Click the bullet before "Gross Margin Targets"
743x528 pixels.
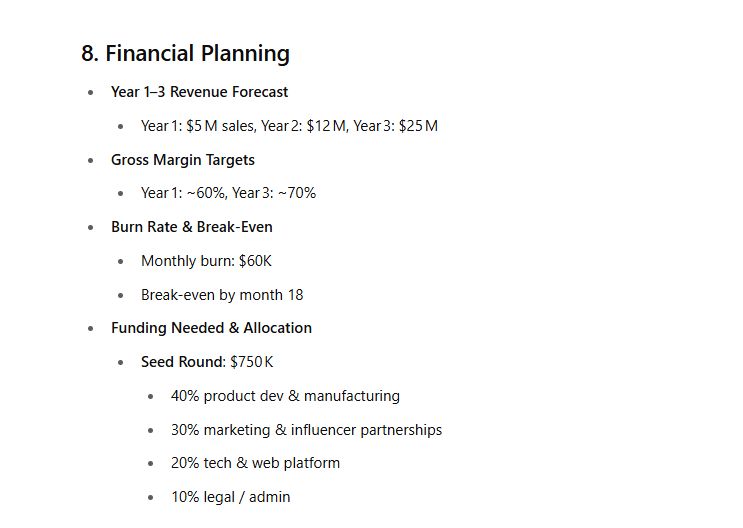90,160
